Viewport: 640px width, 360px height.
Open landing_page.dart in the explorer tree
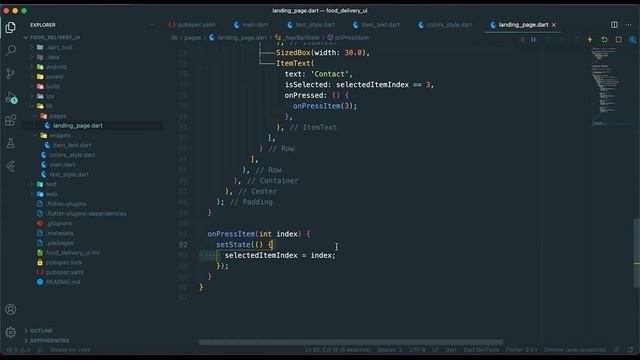(x=78, y=126)
